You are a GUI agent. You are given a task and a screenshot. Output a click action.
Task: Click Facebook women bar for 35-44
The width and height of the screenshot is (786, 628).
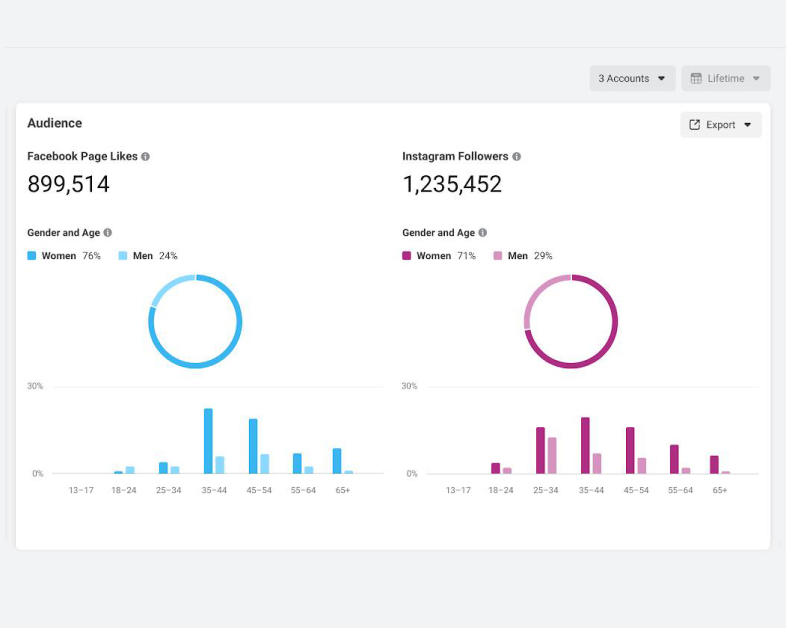click(x=208, y=441)
